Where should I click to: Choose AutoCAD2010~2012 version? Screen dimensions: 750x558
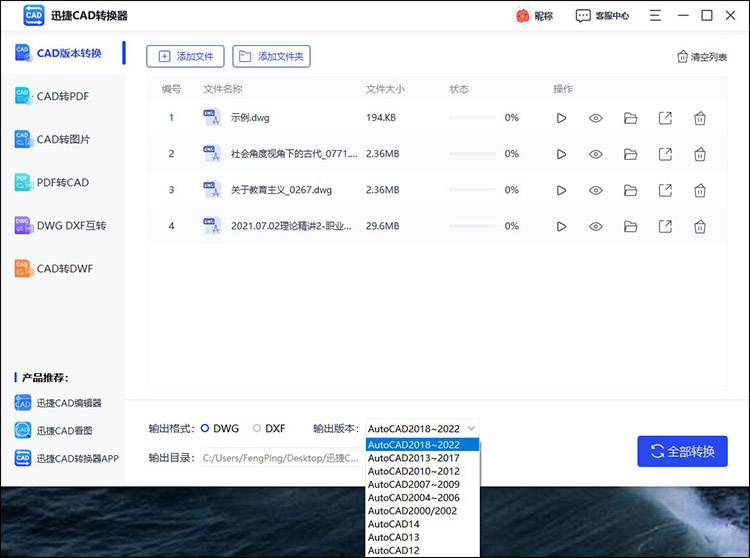pyautogui.click(x=422, y=471)
